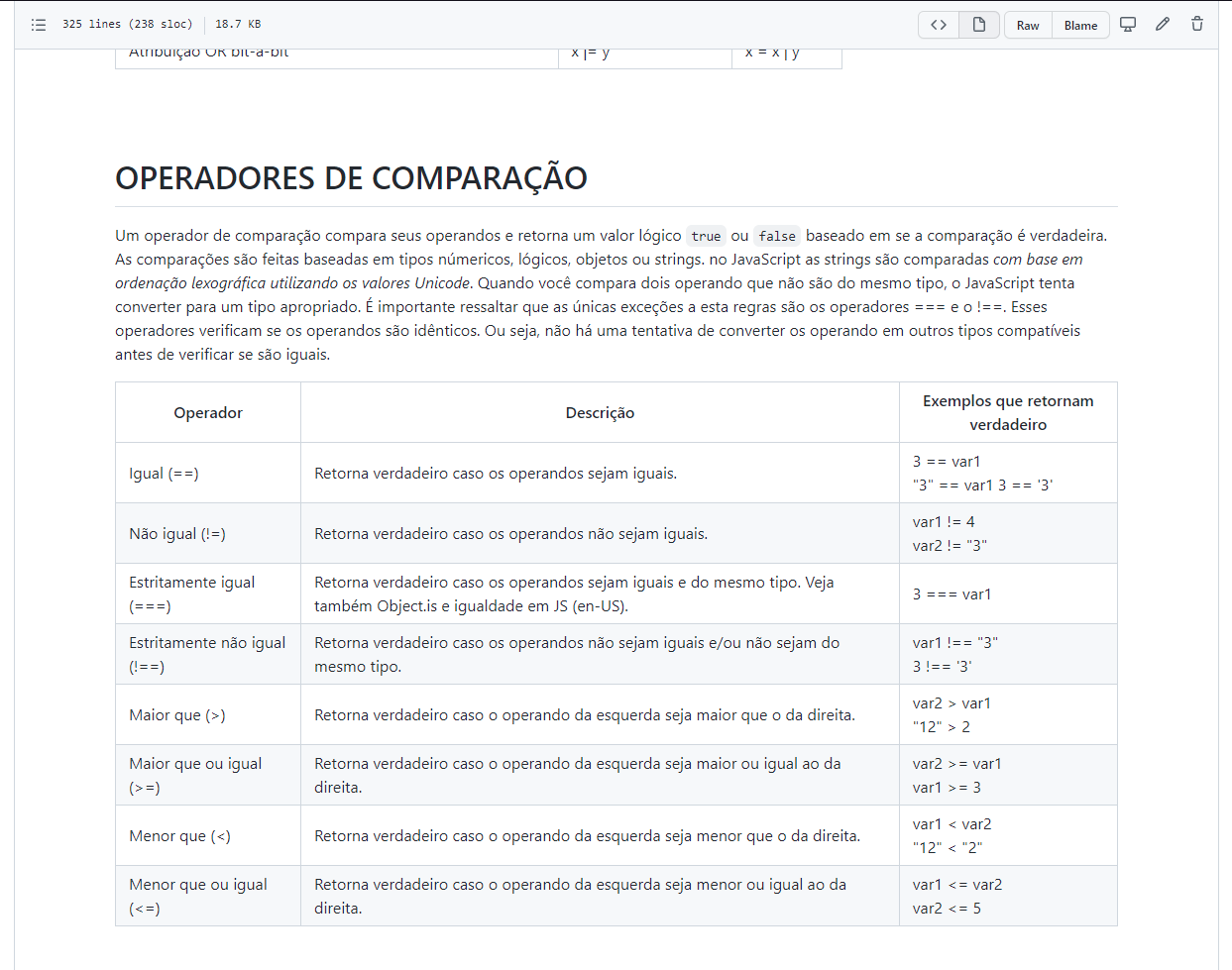Click the 'var1 >= 3' example text
The width and height of the screenshot is (1232, 970).
point(947,788)
